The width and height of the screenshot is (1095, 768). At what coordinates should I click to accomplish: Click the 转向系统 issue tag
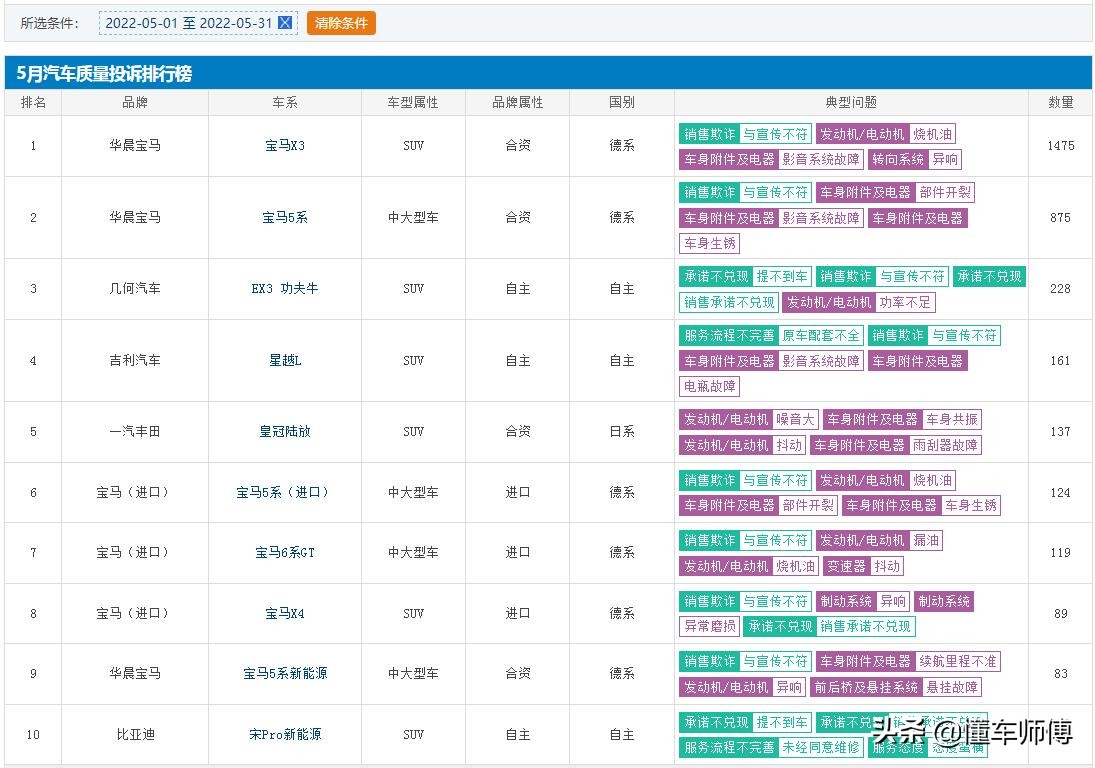(897, 159)
